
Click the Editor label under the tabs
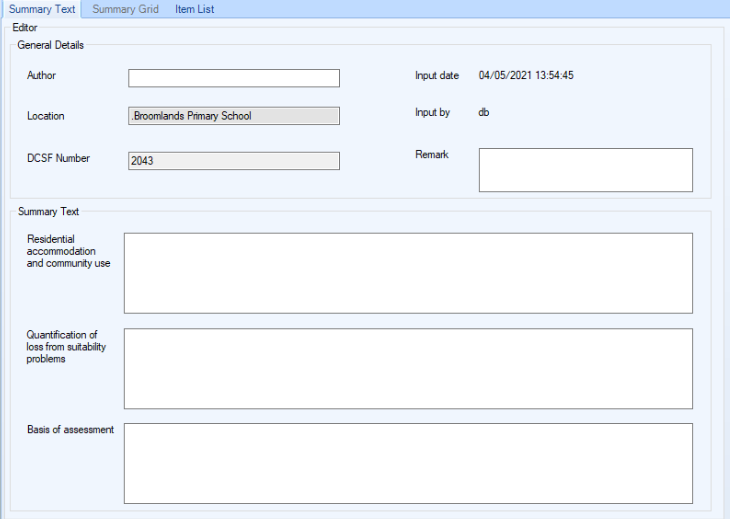pos(25,28)
